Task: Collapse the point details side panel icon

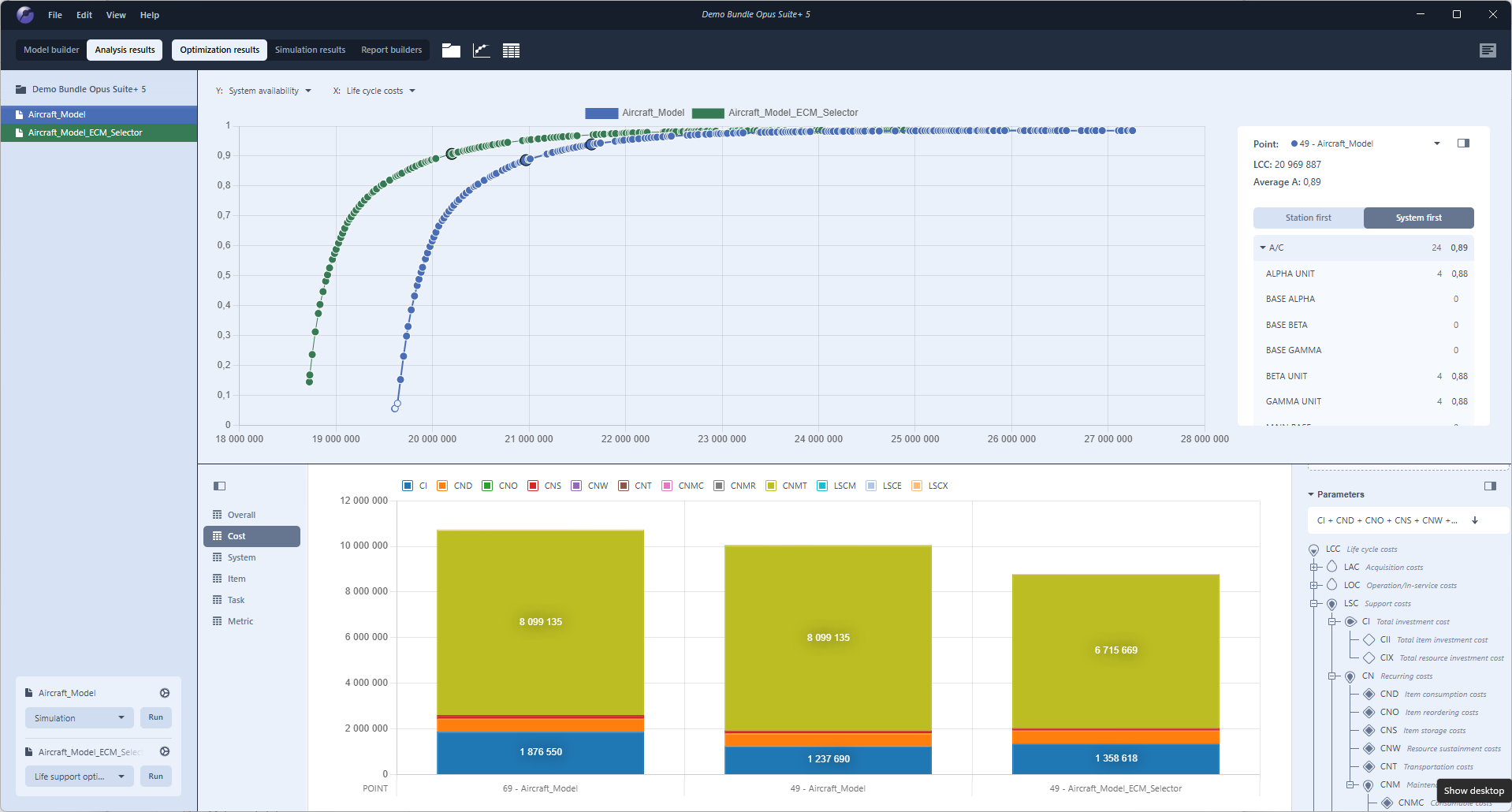Action: (1463, 143)
